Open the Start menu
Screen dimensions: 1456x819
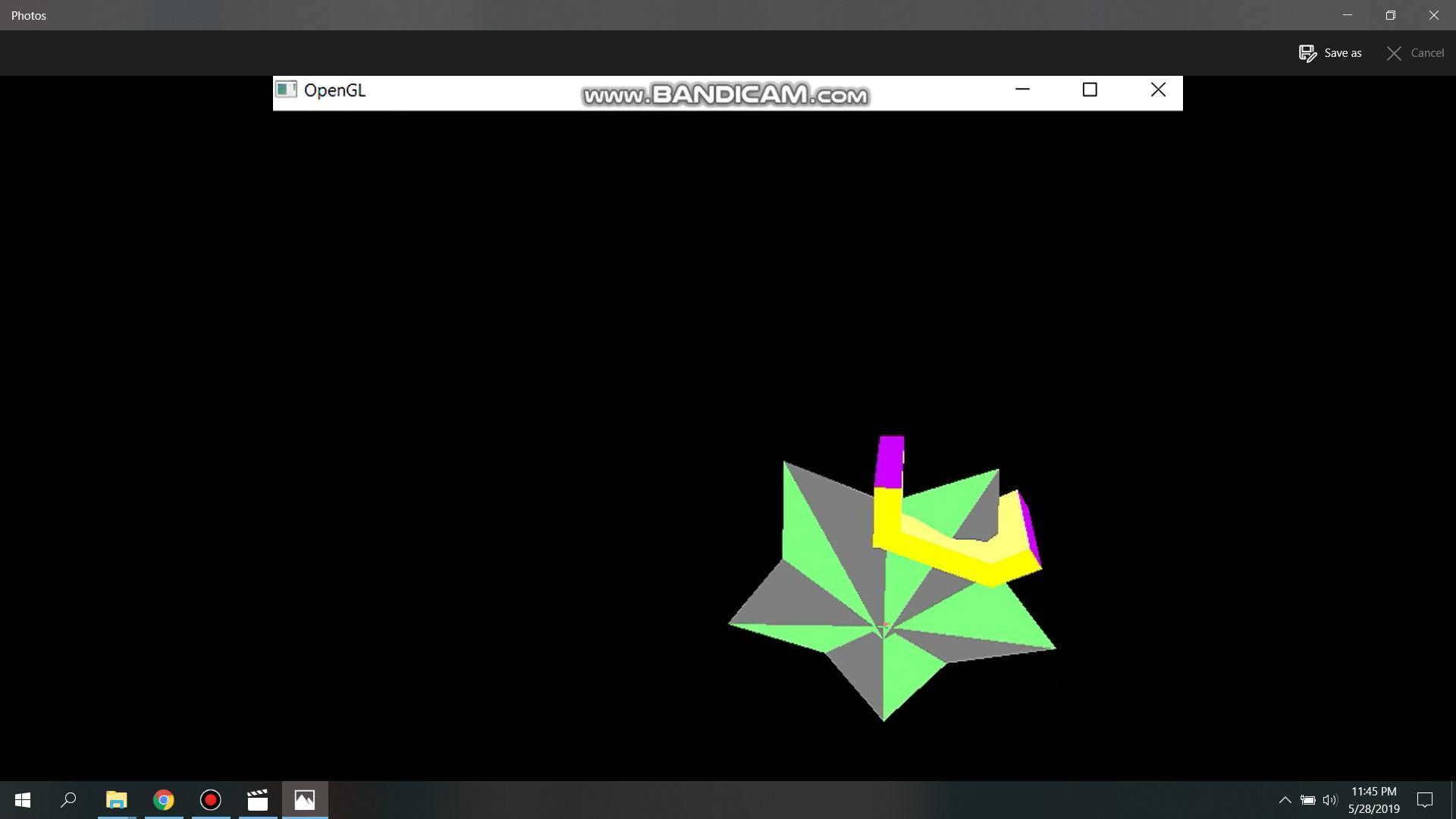coord(22,800)
